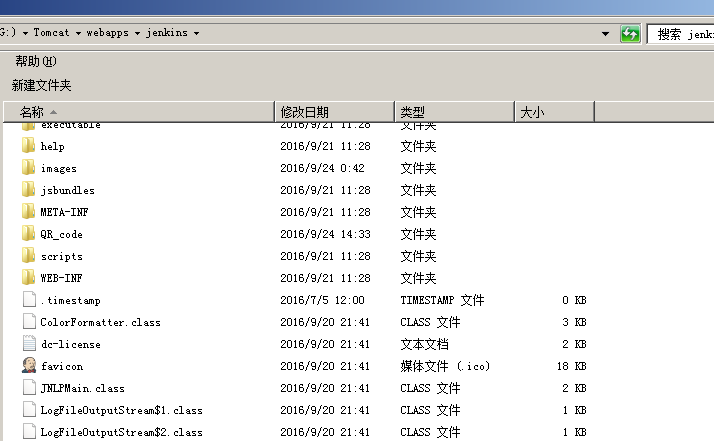Select the favicon file name
The width and height of the screenshot is (714, 441).
click(x=61, y=366)
